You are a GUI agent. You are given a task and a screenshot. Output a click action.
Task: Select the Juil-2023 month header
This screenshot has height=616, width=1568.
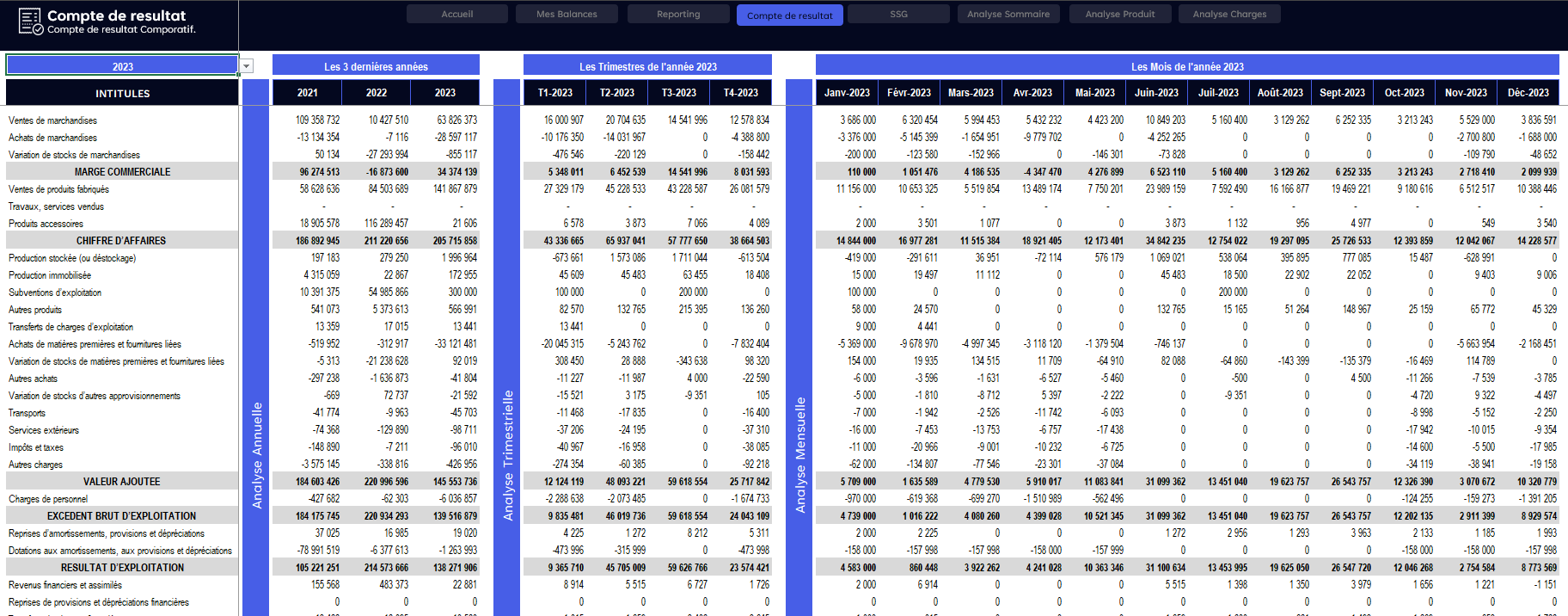(1218, 92)
